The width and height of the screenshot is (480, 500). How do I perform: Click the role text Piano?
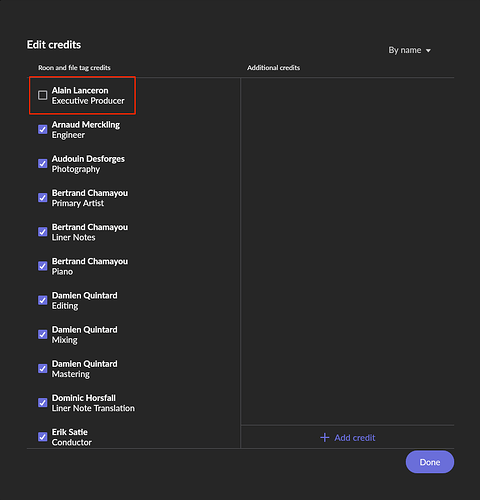pos(62,271)
